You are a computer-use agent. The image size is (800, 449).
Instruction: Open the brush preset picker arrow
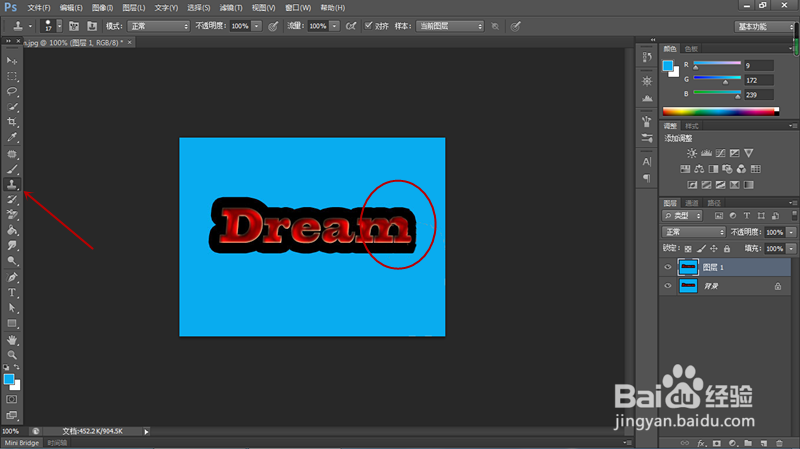59,26
